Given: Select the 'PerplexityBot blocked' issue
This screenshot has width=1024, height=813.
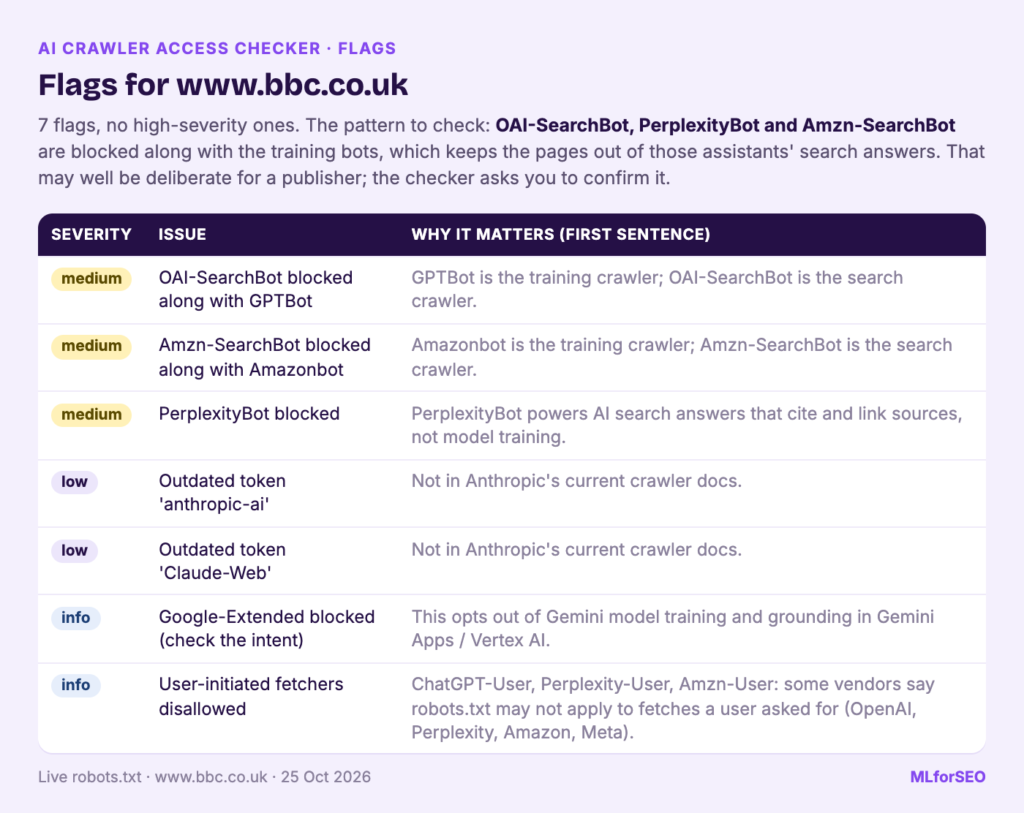Looking at the screenshot, I should 249,414.
